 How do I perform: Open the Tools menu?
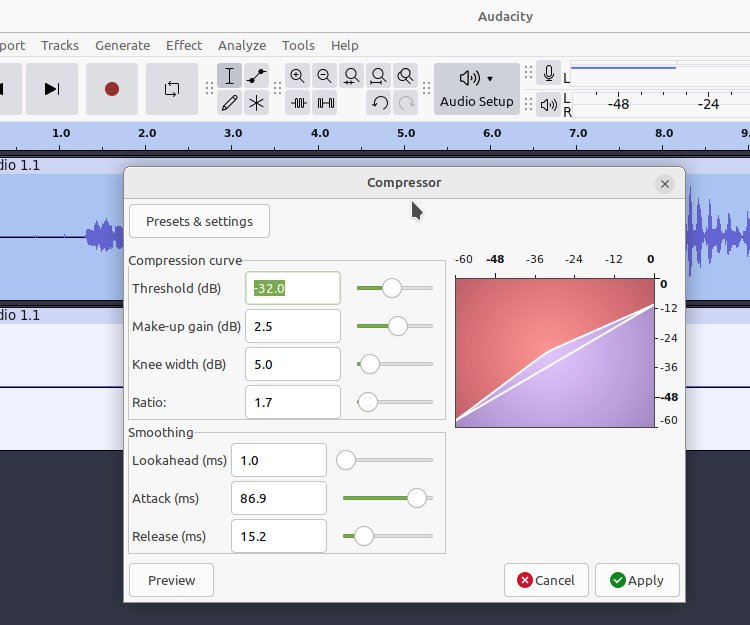(298, 45)
